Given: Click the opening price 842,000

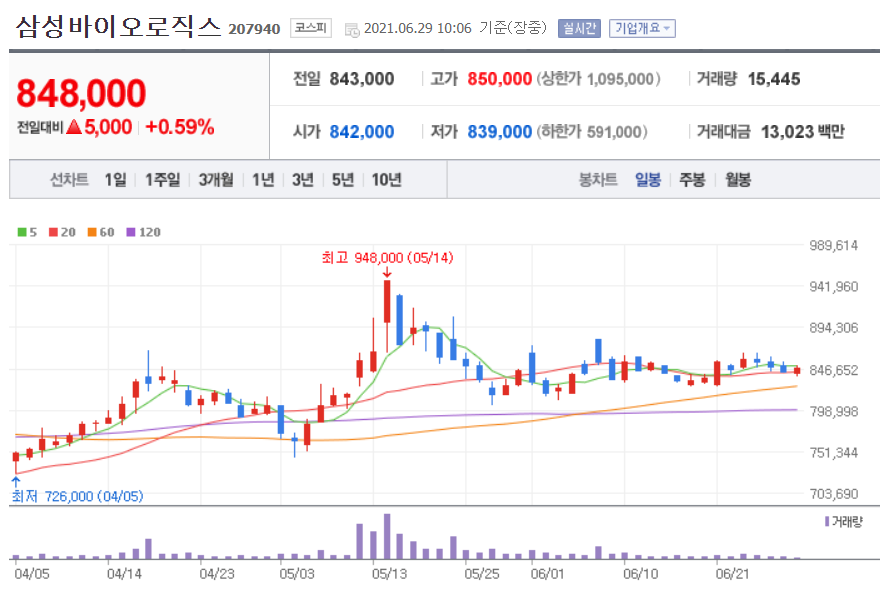Looking at the screenshot, I should coord(361,132).
